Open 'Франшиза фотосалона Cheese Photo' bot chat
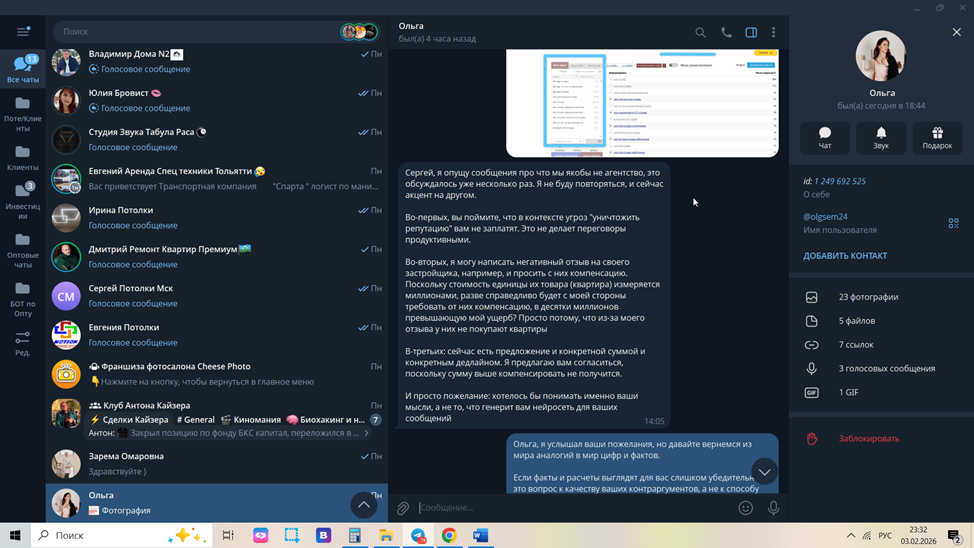This screenshot has width=974, height=548. pyautogui.click(x=217, y=374)
